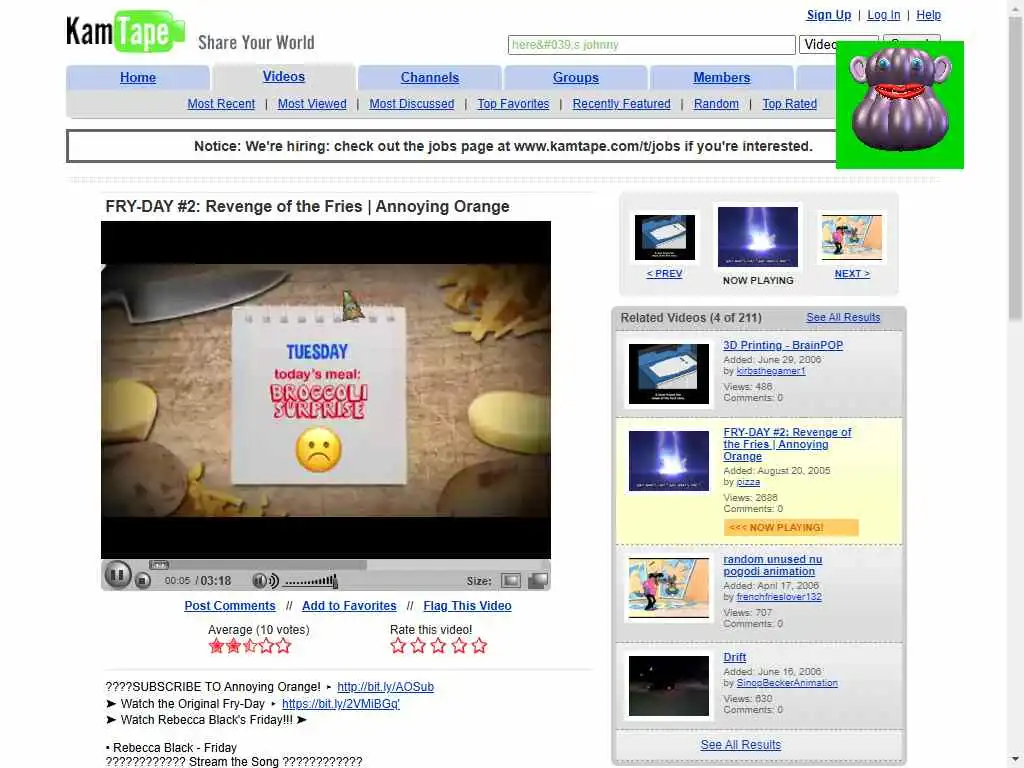
Task: Click the Log In link
Action: tap(884, 15)
